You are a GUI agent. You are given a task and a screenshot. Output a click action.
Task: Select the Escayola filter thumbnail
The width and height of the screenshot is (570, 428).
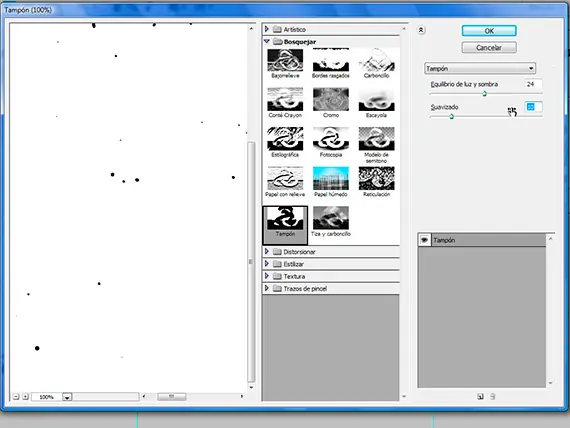(x=376, y=100)
